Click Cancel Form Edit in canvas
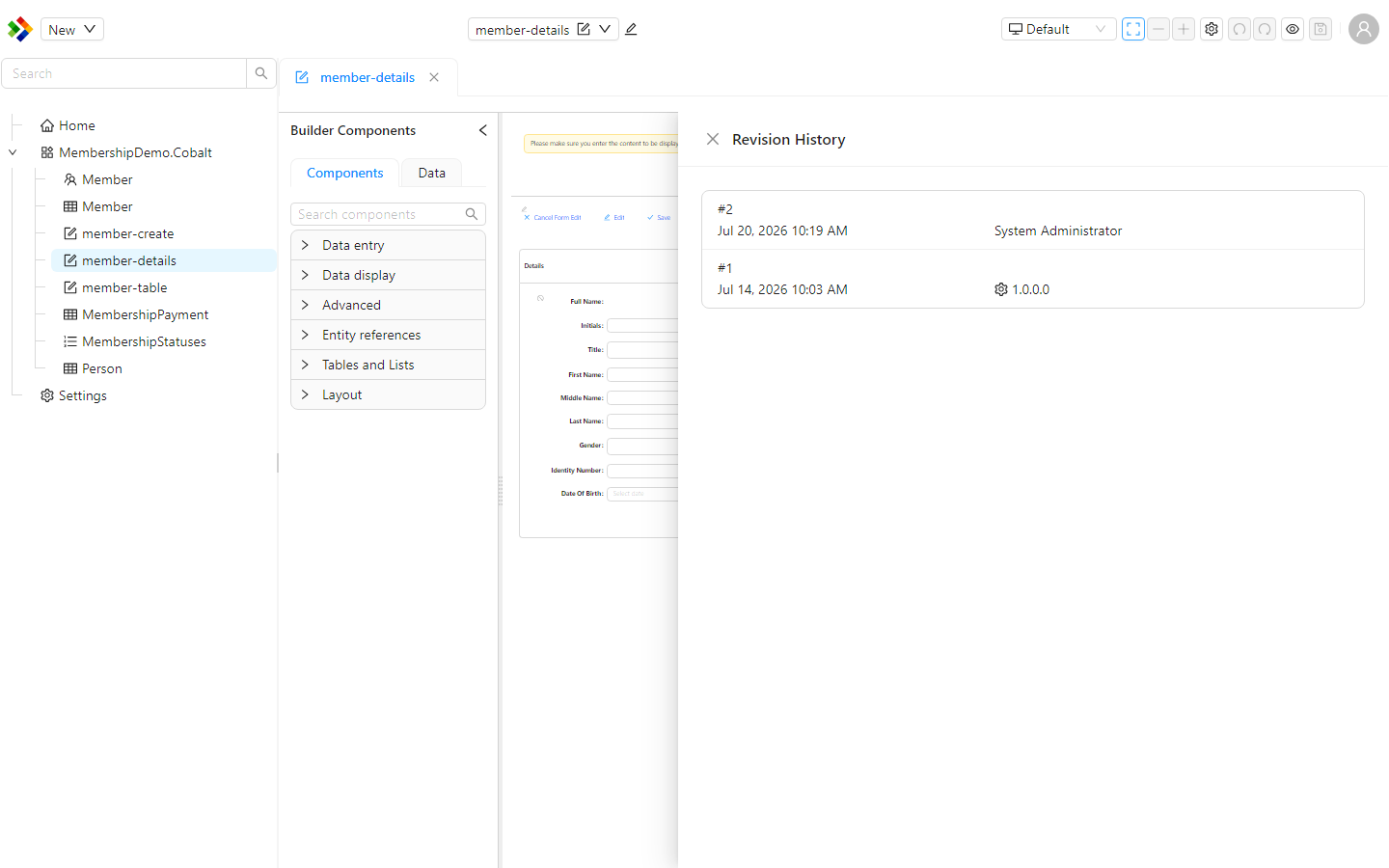This screenshot has height=868, width=1389. click(x=552, y=217)
